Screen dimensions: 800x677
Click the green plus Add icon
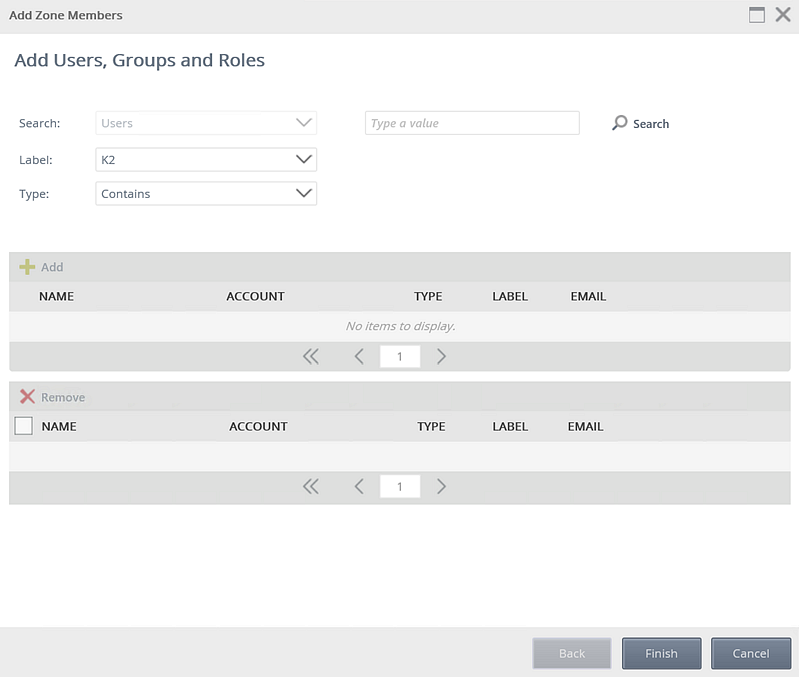[27, 267]
